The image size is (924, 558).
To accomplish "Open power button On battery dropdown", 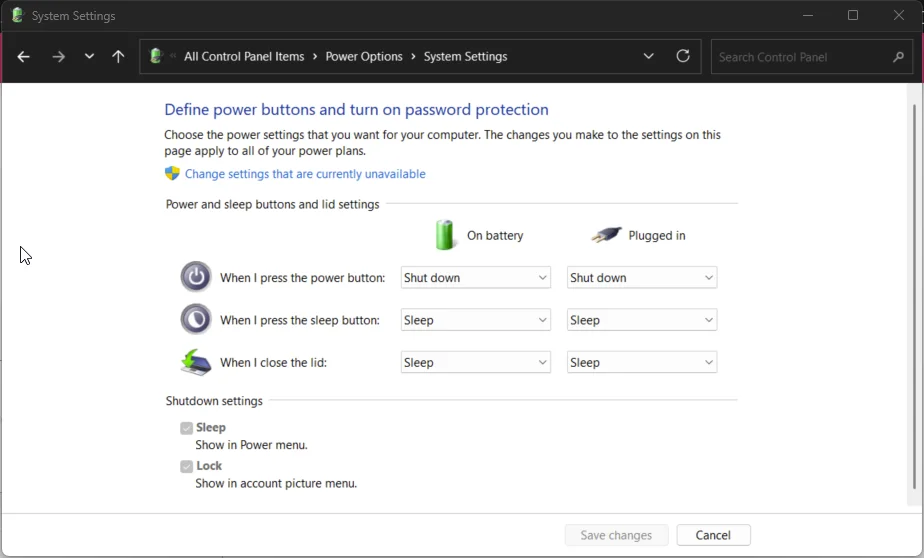I will click(x=476, y=278).
